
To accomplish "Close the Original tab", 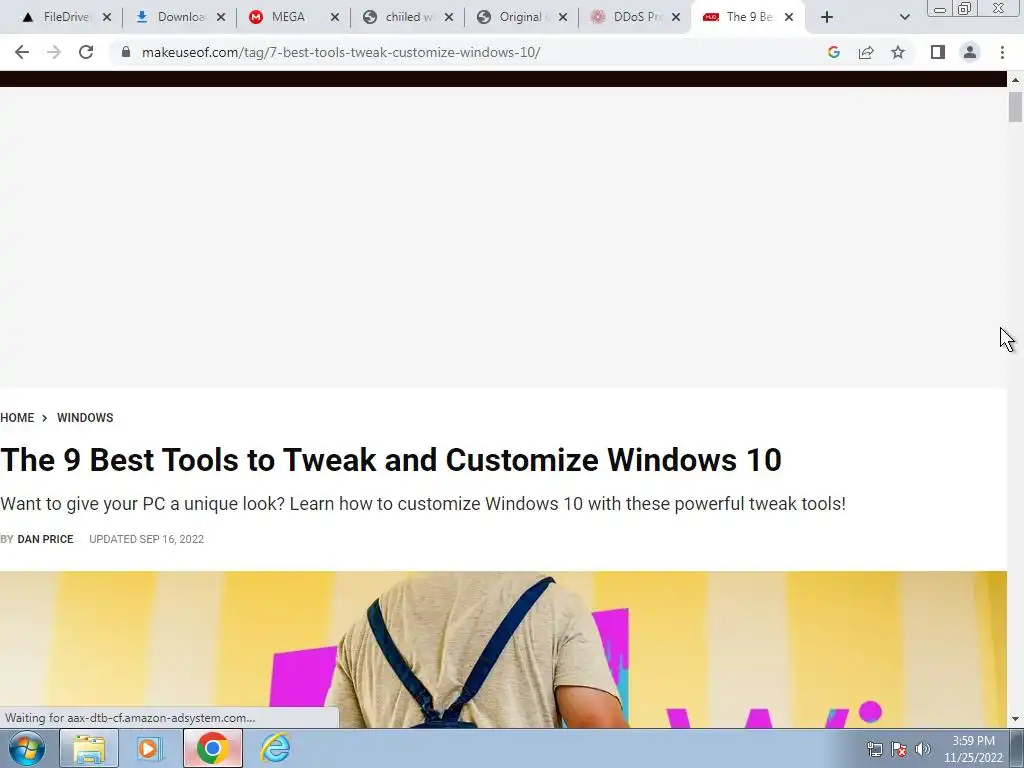I will [x=563, y=17].
